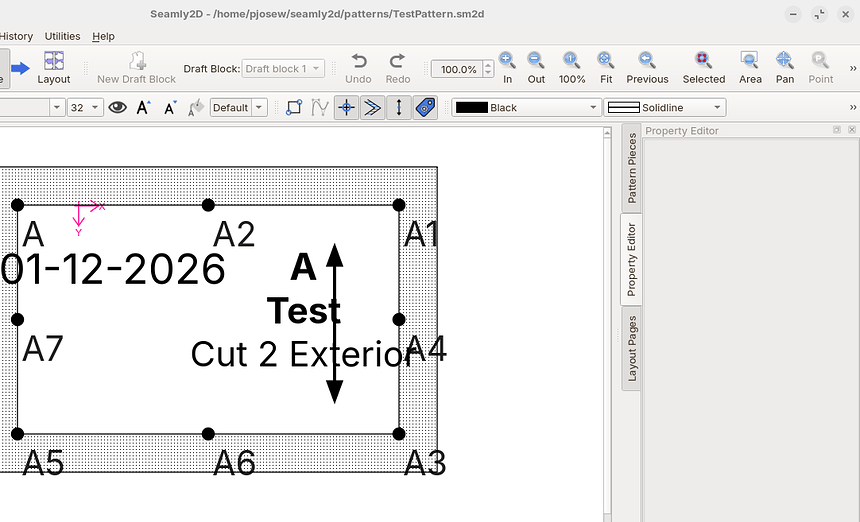Viewport: 860px width, 522px height.
Task: Toggle point name visibility eye icon
Action: (x=118, y=107)
